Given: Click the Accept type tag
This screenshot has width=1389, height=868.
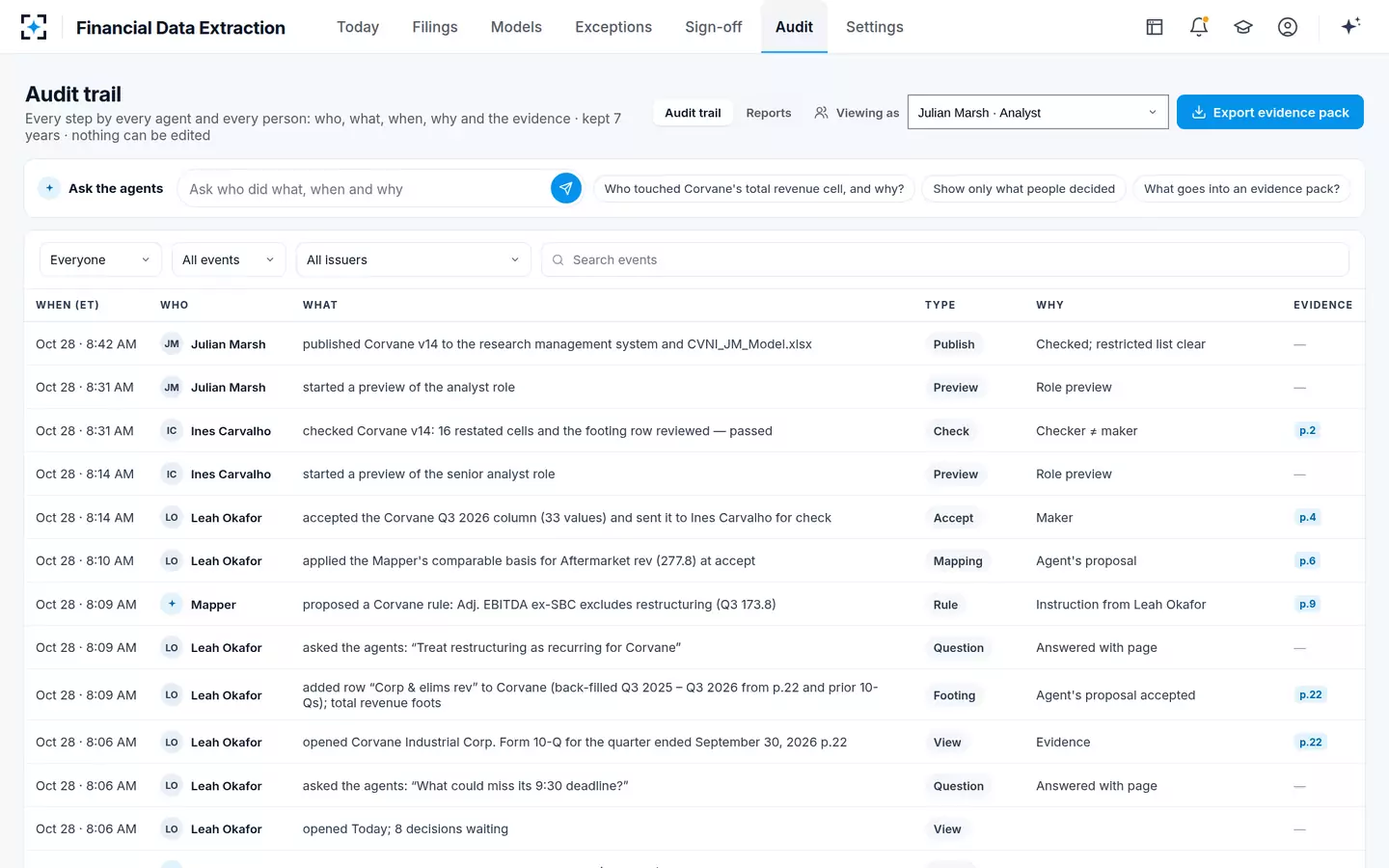Looking at the screenshot, I should pyautogui.click(x=953, y=518).
